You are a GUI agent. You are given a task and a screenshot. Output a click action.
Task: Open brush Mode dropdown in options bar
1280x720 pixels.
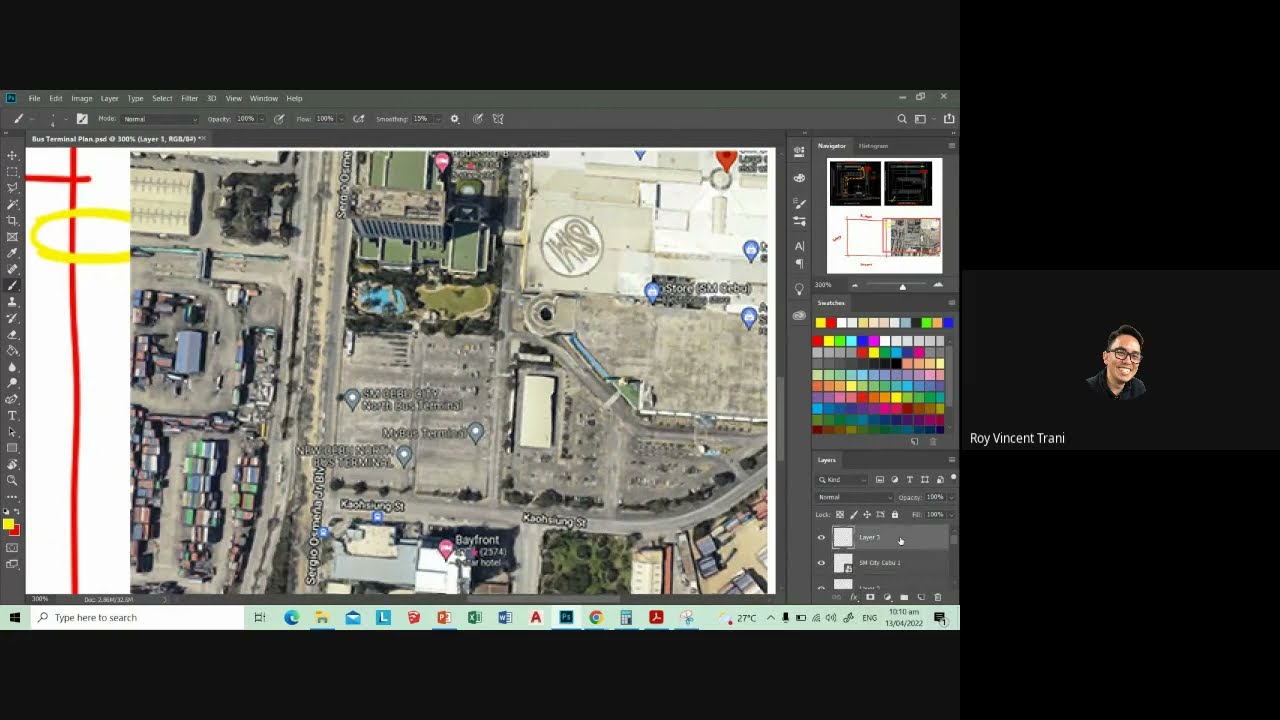click(x=160, y=119)
